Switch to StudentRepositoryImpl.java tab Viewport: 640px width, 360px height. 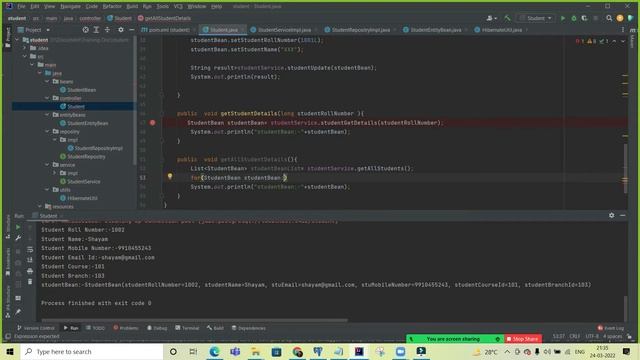[x=360, y=30]
